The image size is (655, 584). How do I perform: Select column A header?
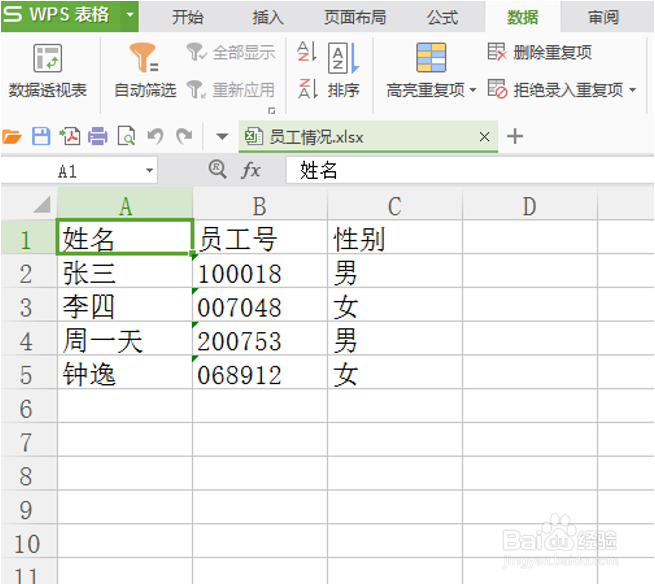click(x=125, y=205)
